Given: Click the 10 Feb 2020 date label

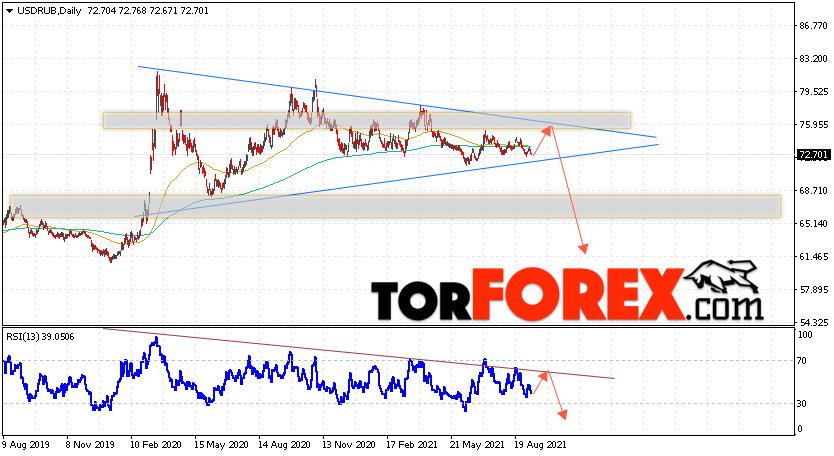Looking at the screenshot, I should (156, 444).
